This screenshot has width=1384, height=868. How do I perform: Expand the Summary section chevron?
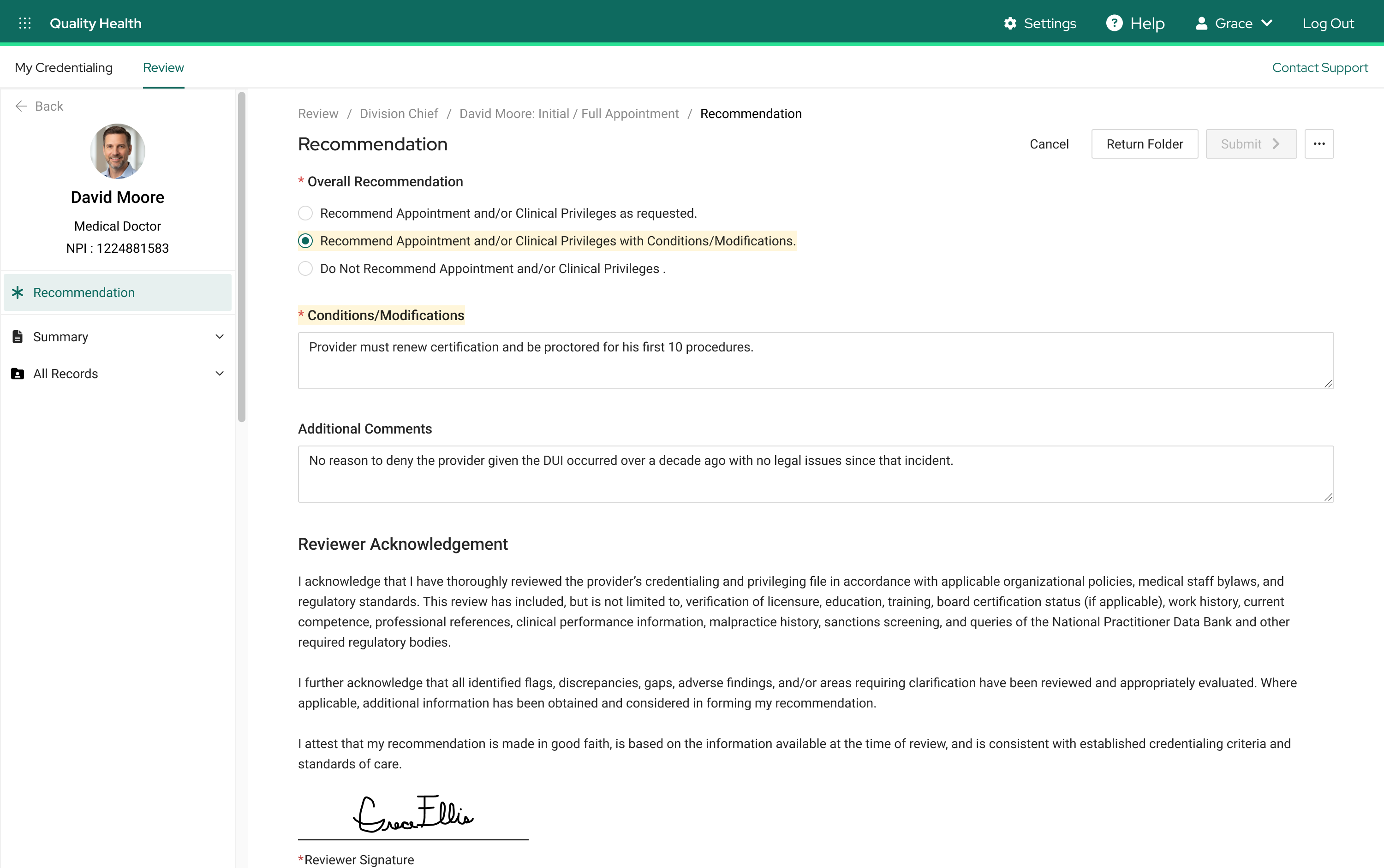[x=220, y=337]
